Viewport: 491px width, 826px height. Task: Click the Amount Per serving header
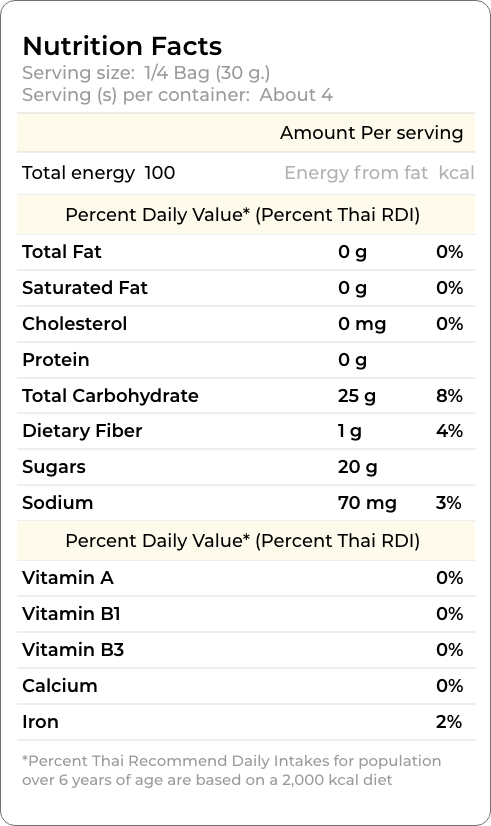point(371,133)
